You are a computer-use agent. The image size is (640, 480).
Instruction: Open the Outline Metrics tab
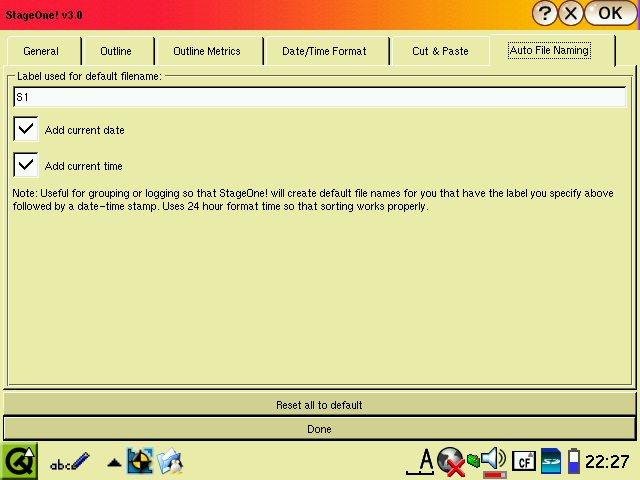coord(208,51)
